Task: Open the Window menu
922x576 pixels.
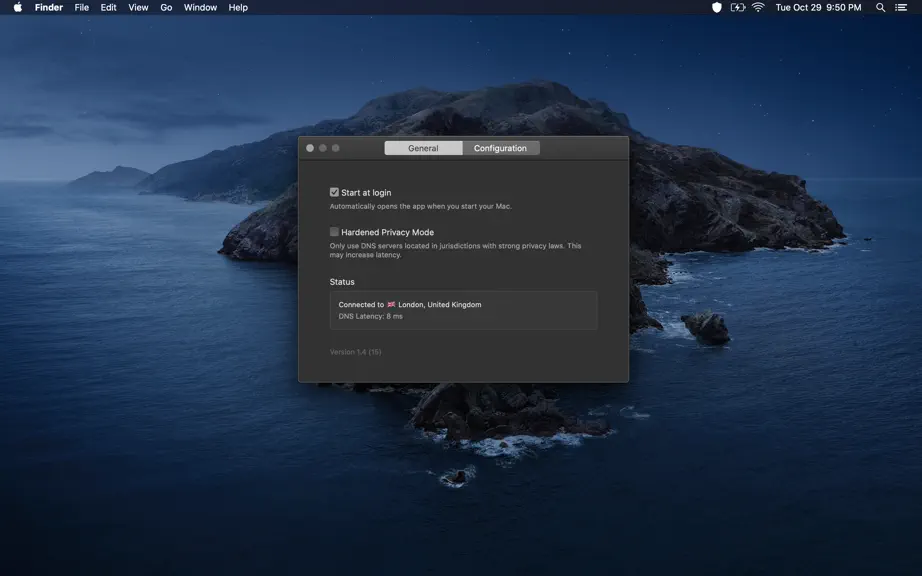Action: 200,8
